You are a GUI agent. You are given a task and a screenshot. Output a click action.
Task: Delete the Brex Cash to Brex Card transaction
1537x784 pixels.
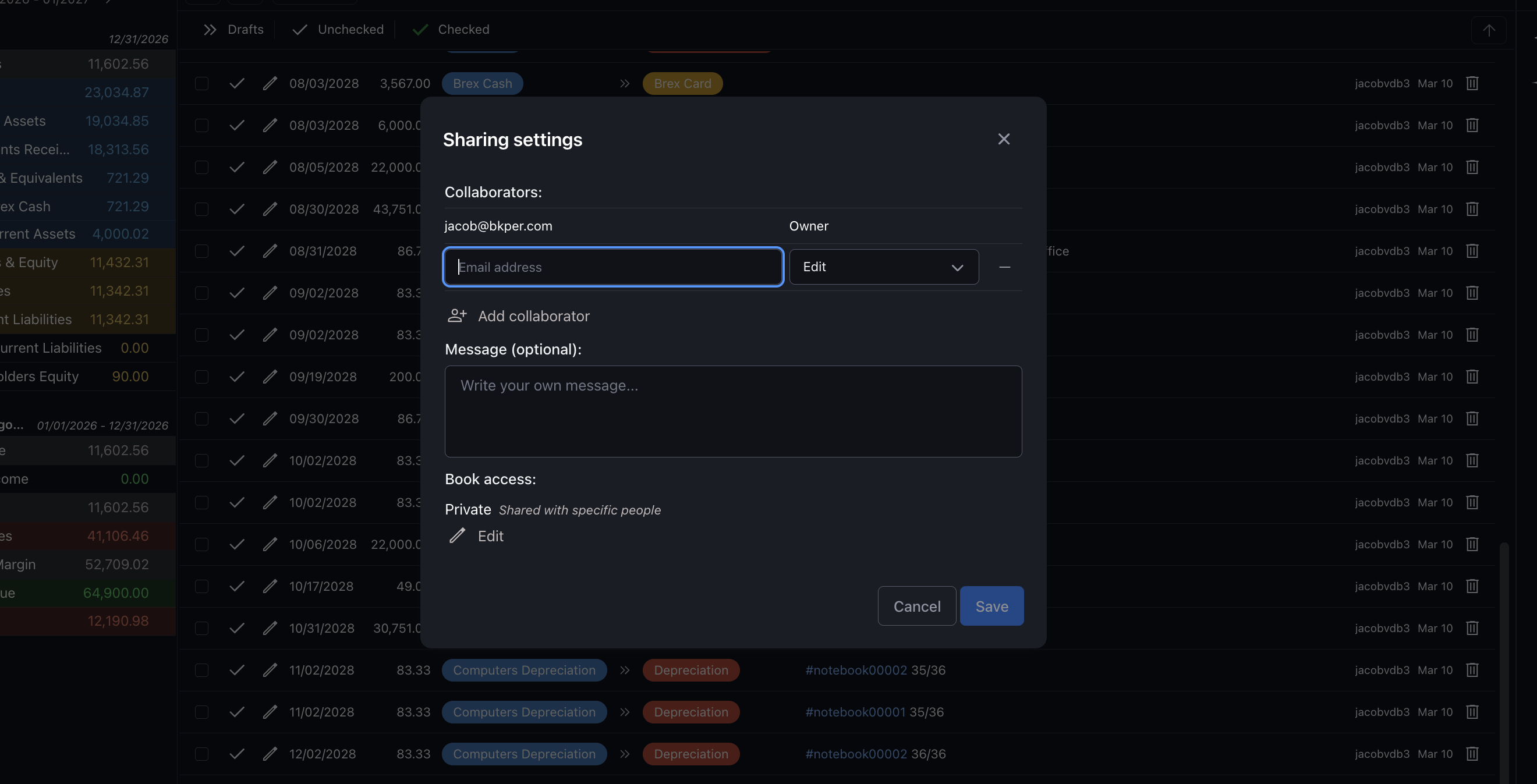point(1472,84)
